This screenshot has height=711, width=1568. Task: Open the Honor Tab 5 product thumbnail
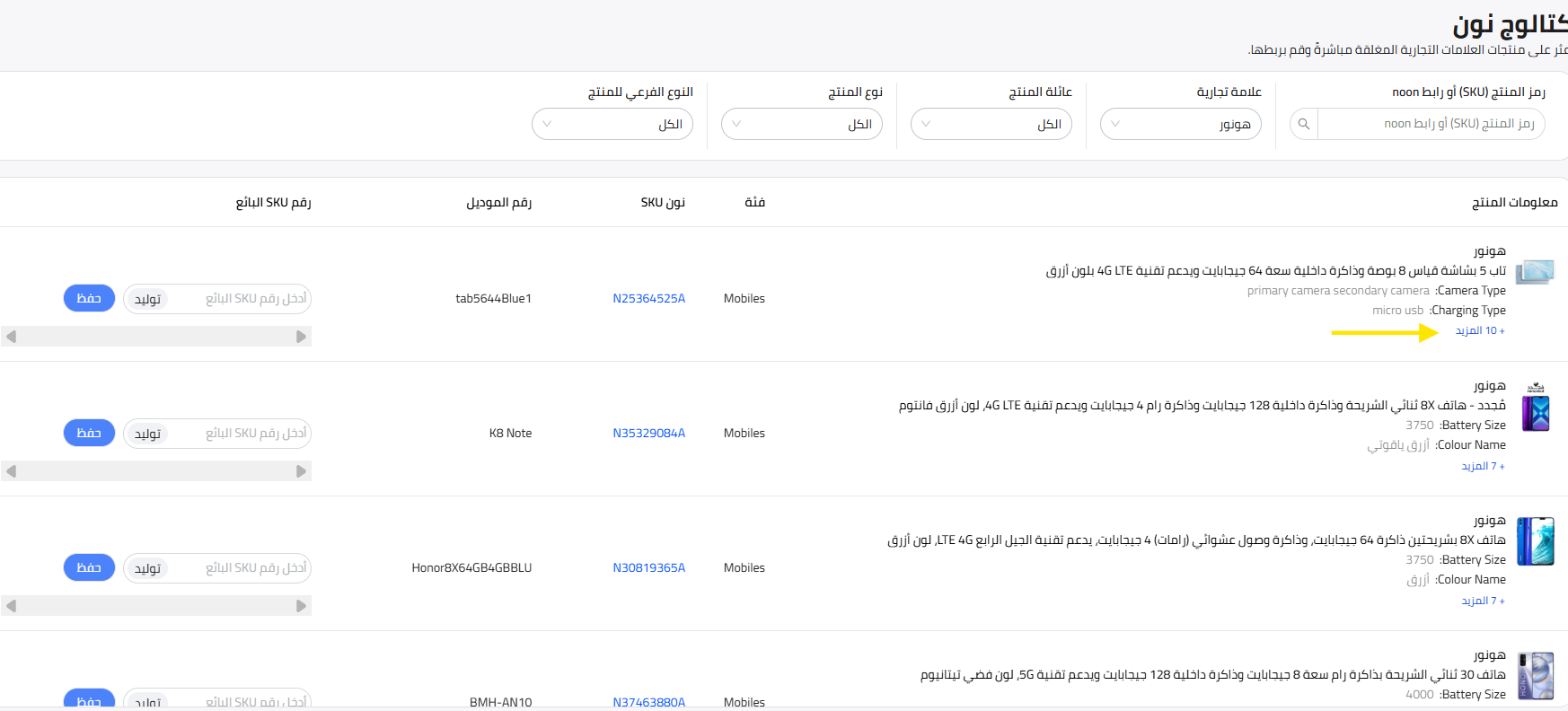point(1535,272)
